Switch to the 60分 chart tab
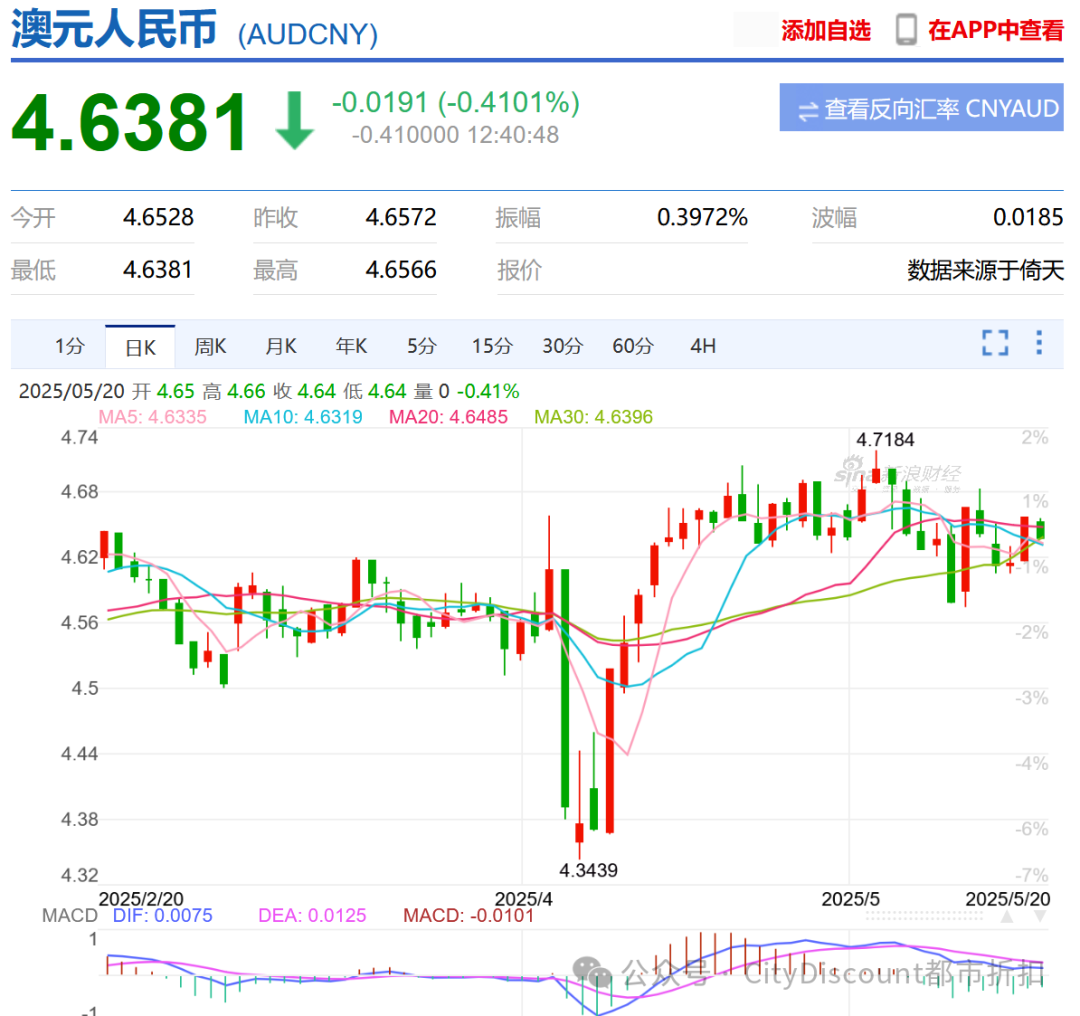Image resolution: width=1080 pixels, height=1016 pixels. pyautogui.click(x=632, y=346)
